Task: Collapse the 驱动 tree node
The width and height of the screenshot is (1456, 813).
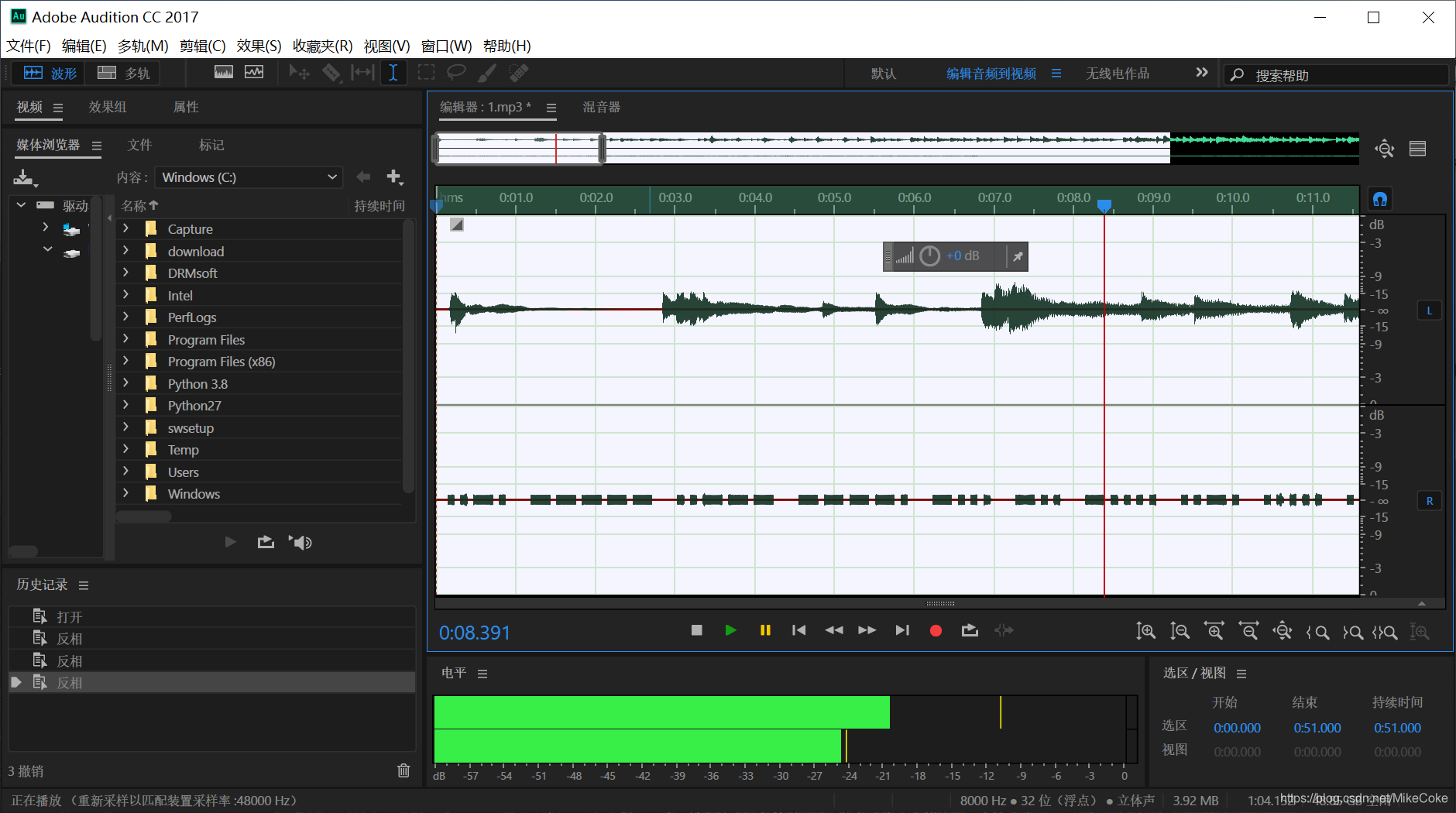Action: (x=21, y=205)
